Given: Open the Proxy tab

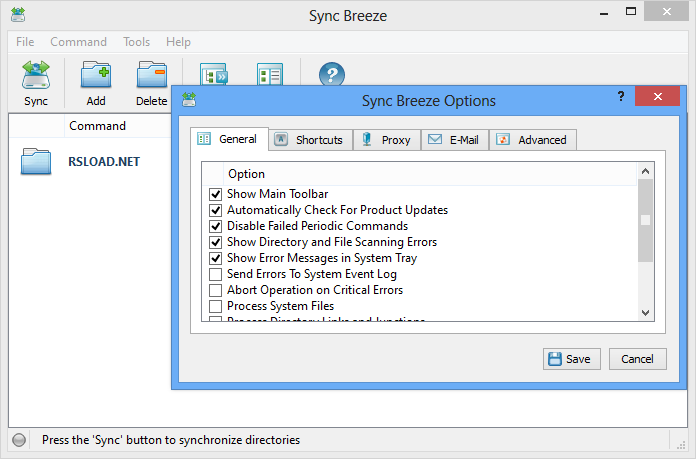Looking at the screenshot, I should (x=387, y=140).
